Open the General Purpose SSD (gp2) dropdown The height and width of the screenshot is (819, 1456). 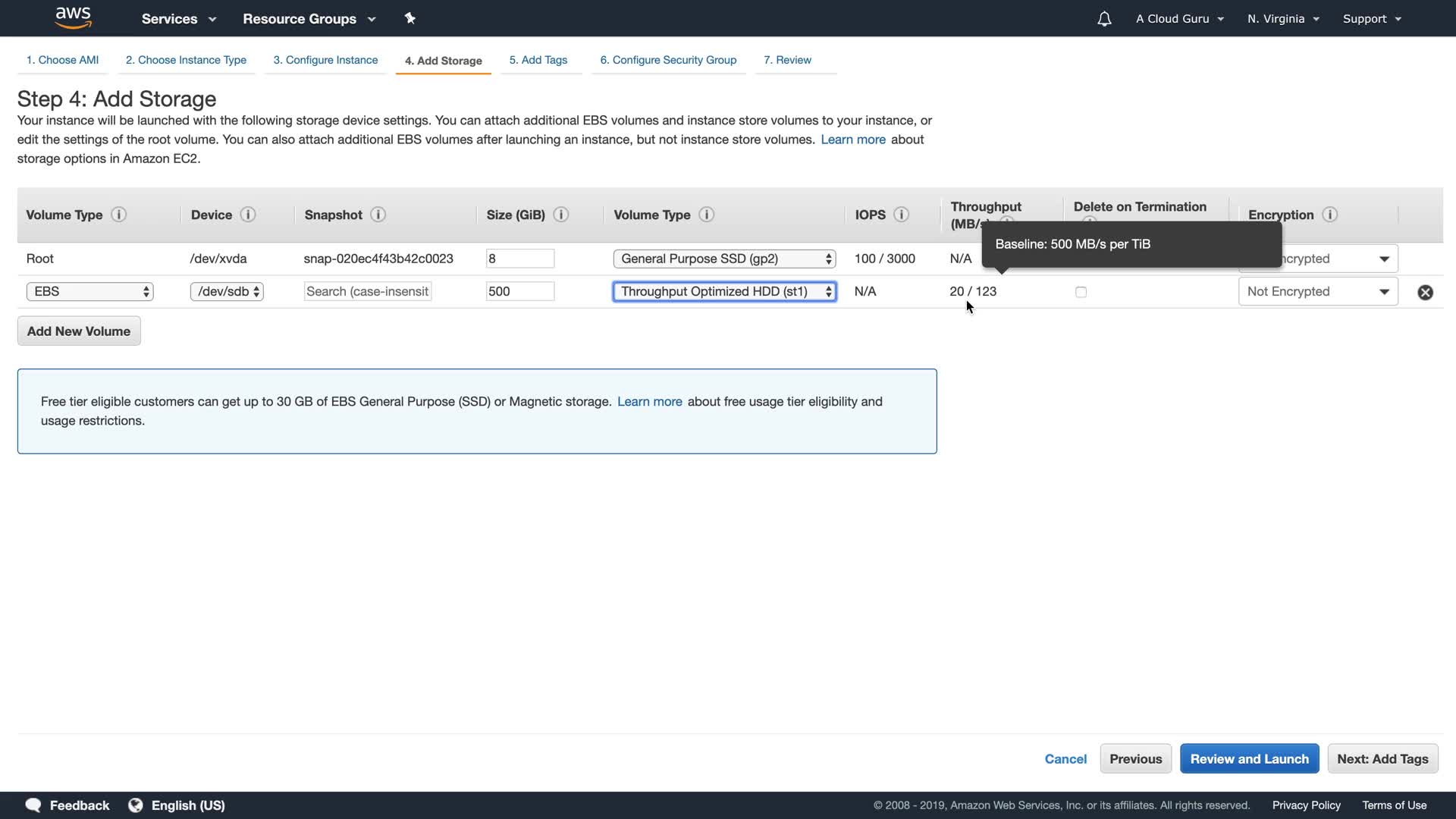click(724, 259)
